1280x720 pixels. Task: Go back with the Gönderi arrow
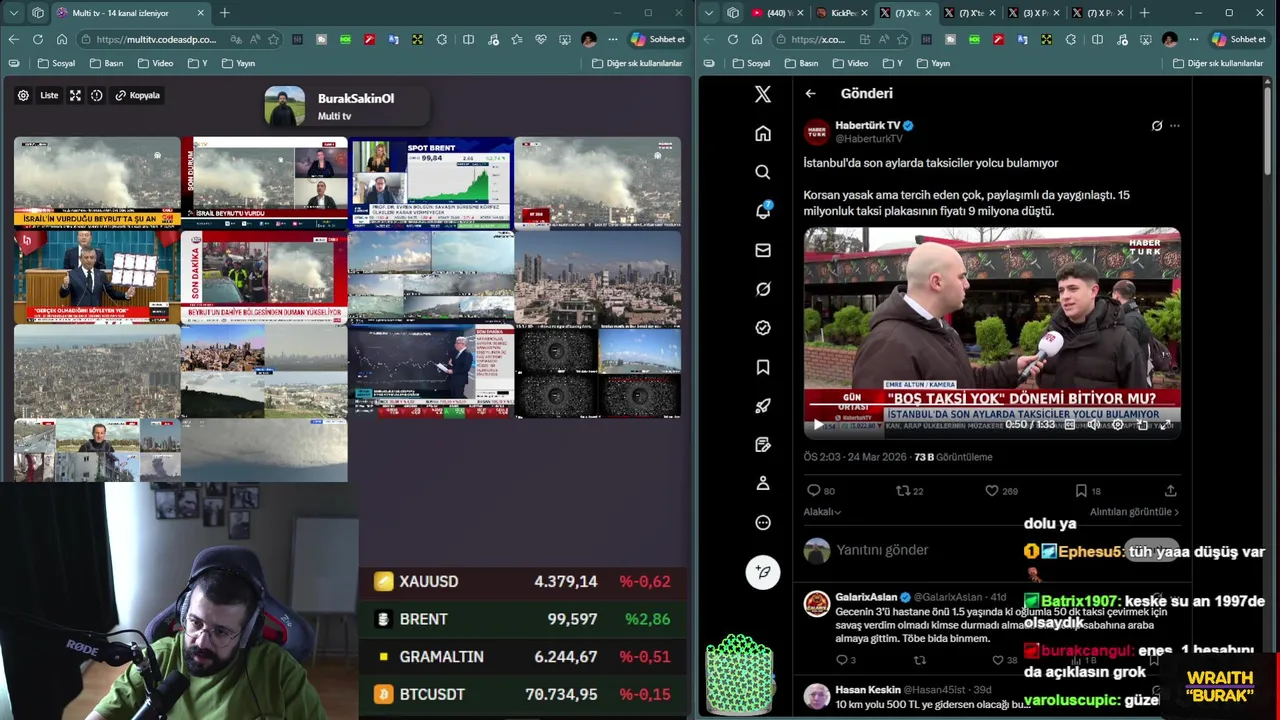coord(810,93)
